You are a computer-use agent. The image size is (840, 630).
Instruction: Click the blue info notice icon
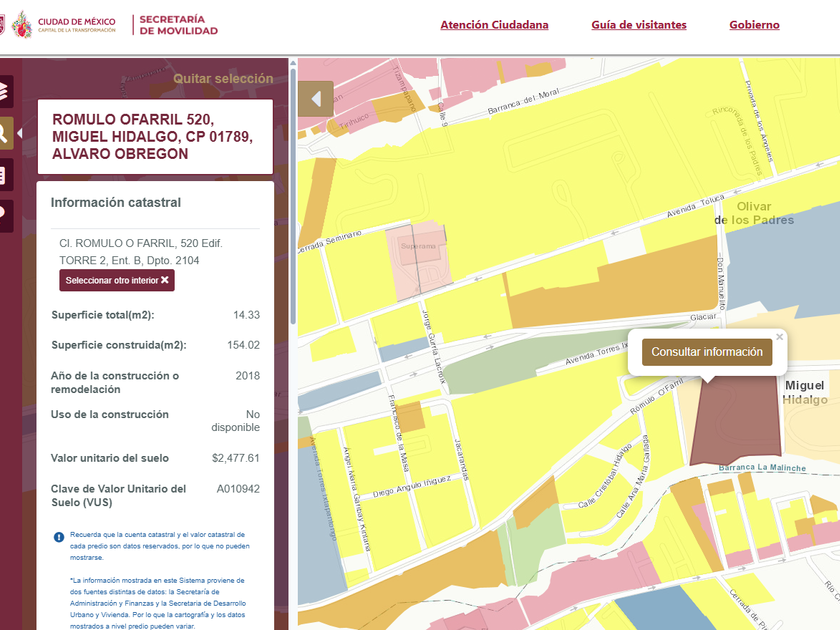(x=58, y=537)
